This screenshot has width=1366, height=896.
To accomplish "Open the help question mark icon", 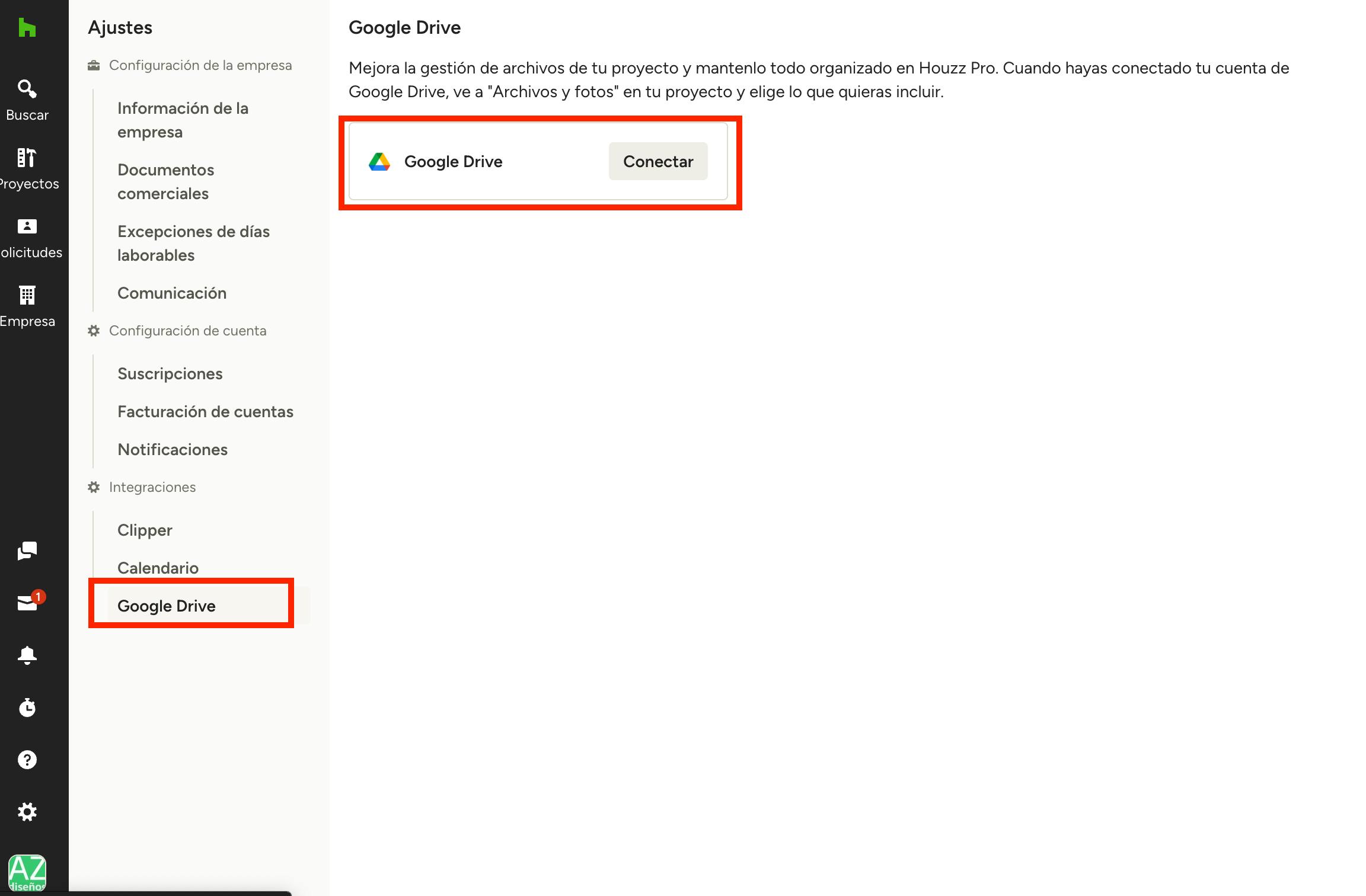I will coord(27,760).
